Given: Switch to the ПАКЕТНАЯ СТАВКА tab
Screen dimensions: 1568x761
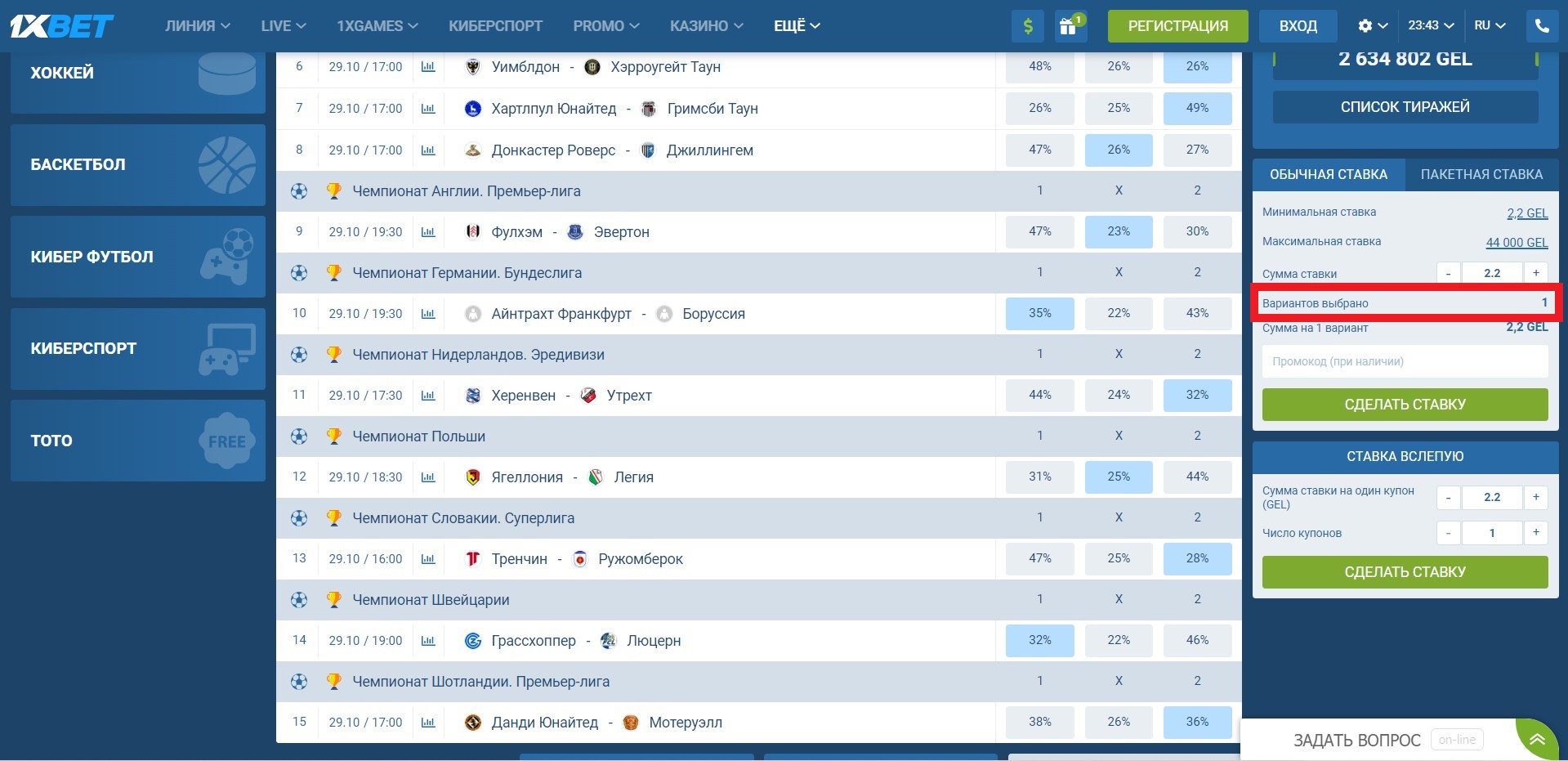Looking at the screenshot, I should pyautogui.click(x=1481, y=175).
